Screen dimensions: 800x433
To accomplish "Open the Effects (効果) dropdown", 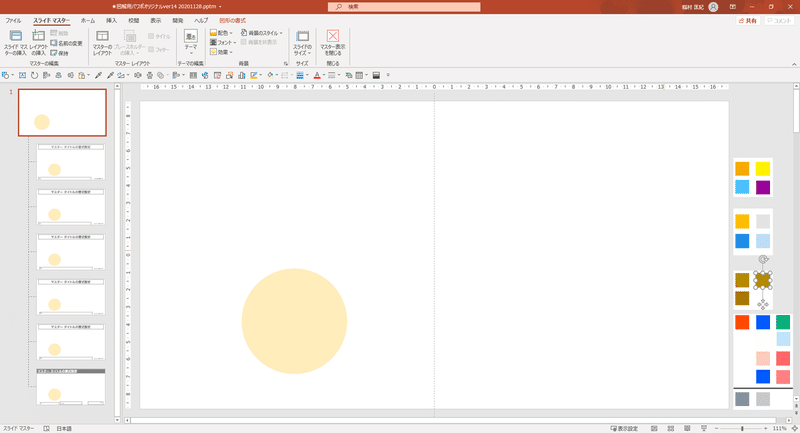I will tap(221, 52).
